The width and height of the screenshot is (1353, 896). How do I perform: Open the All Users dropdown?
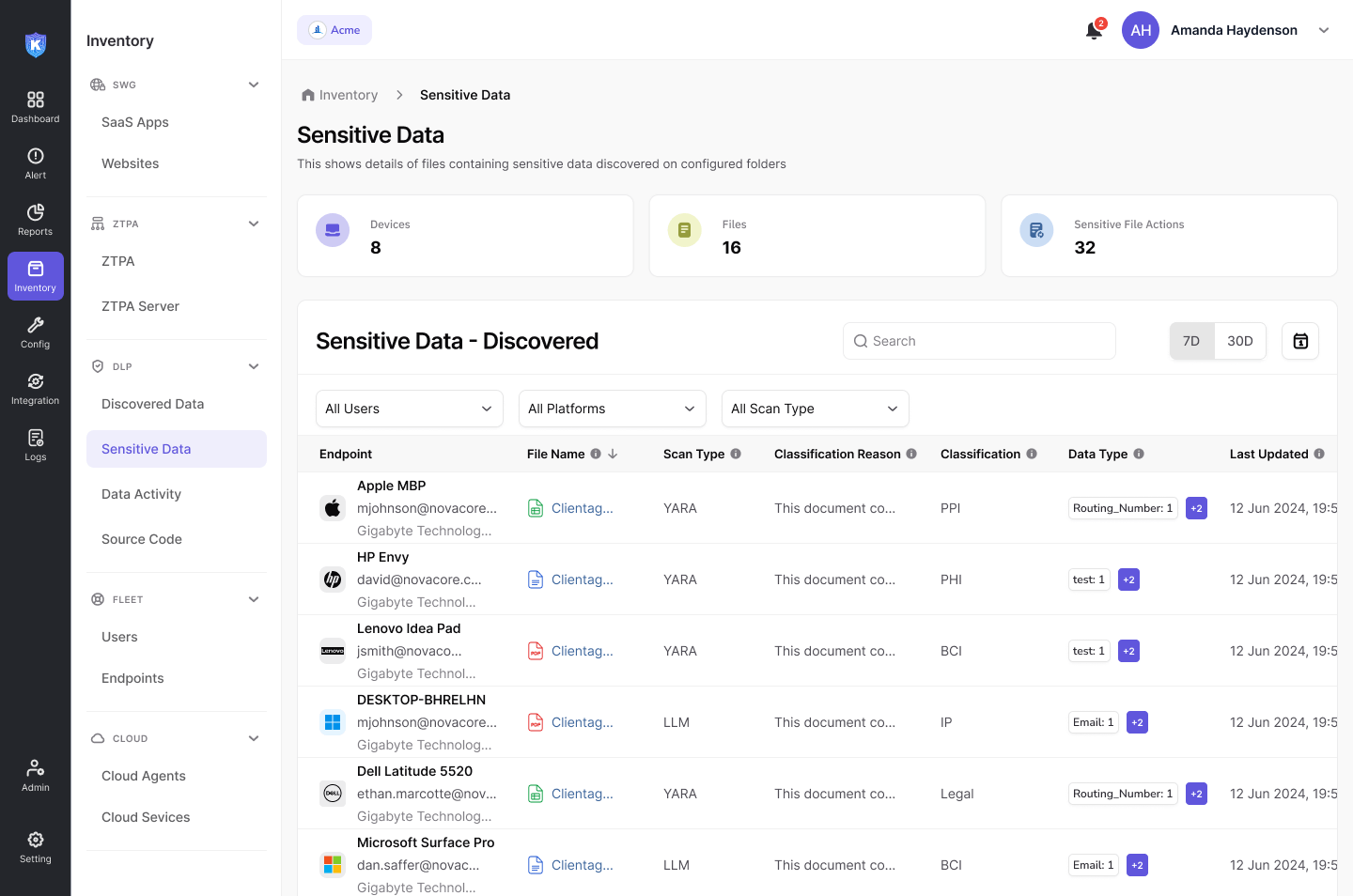(409, 409)
